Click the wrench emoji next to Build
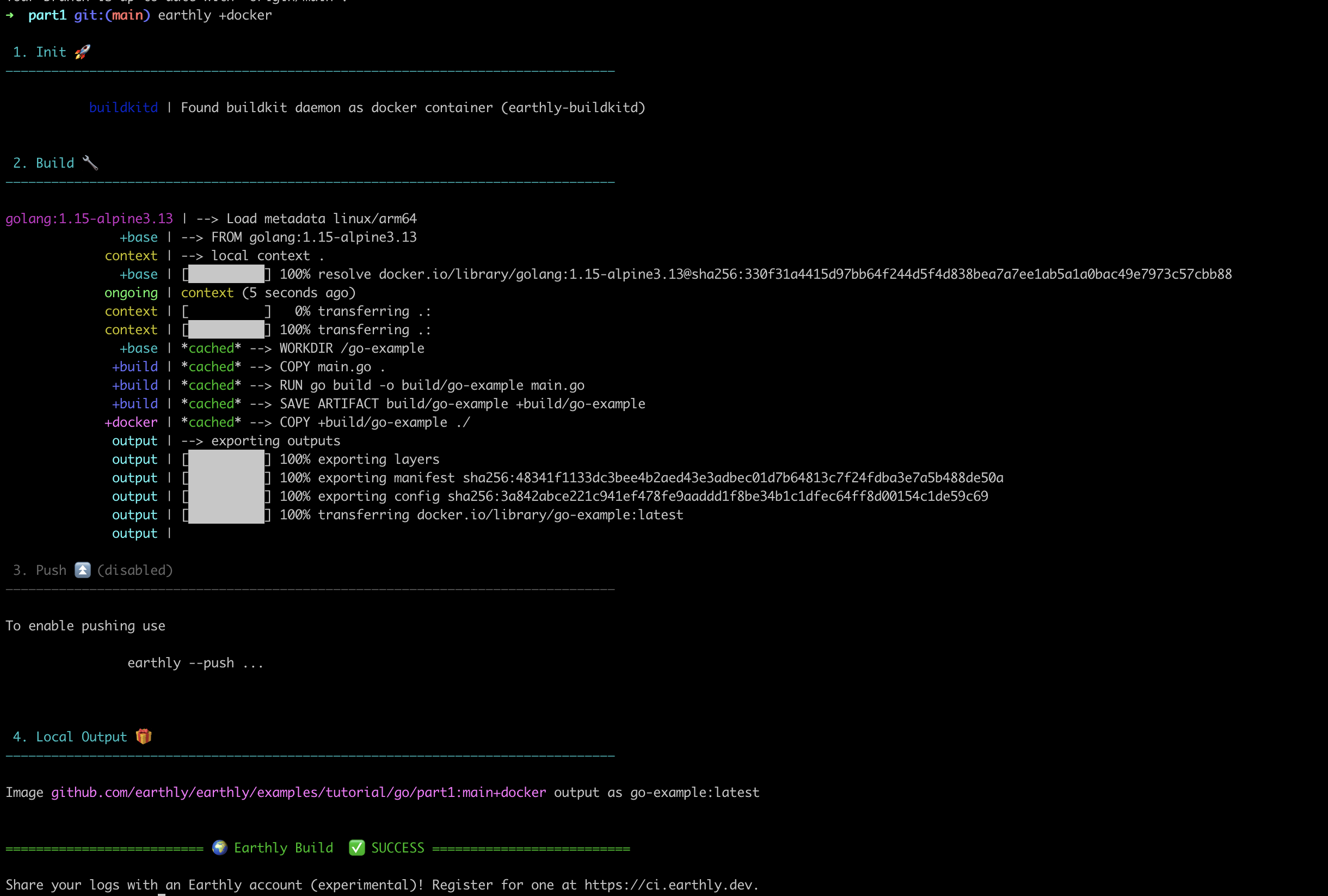The width and height of the screenshot is (1328, 896). [90, 163]
